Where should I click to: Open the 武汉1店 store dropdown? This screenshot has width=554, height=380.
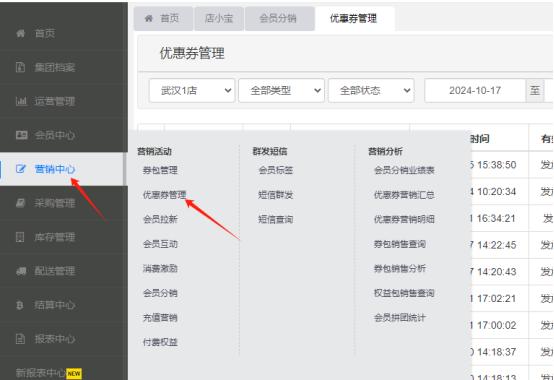(192, 91)
